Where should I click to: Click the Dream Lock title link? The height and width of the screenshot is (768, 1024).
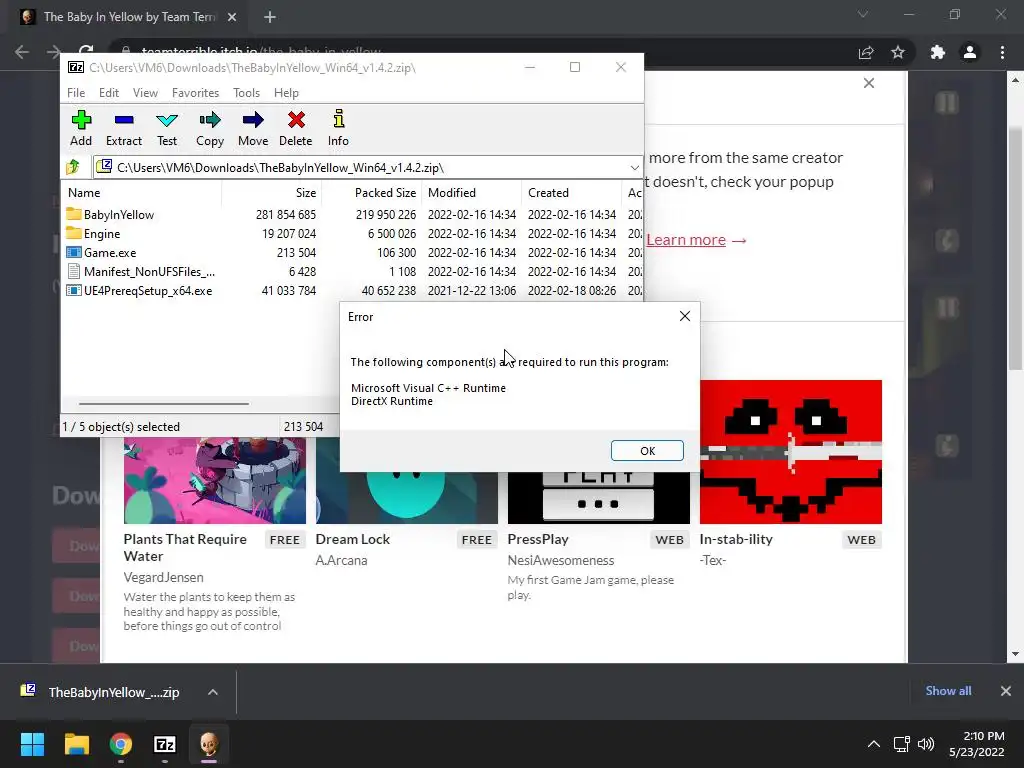point(353,539)
